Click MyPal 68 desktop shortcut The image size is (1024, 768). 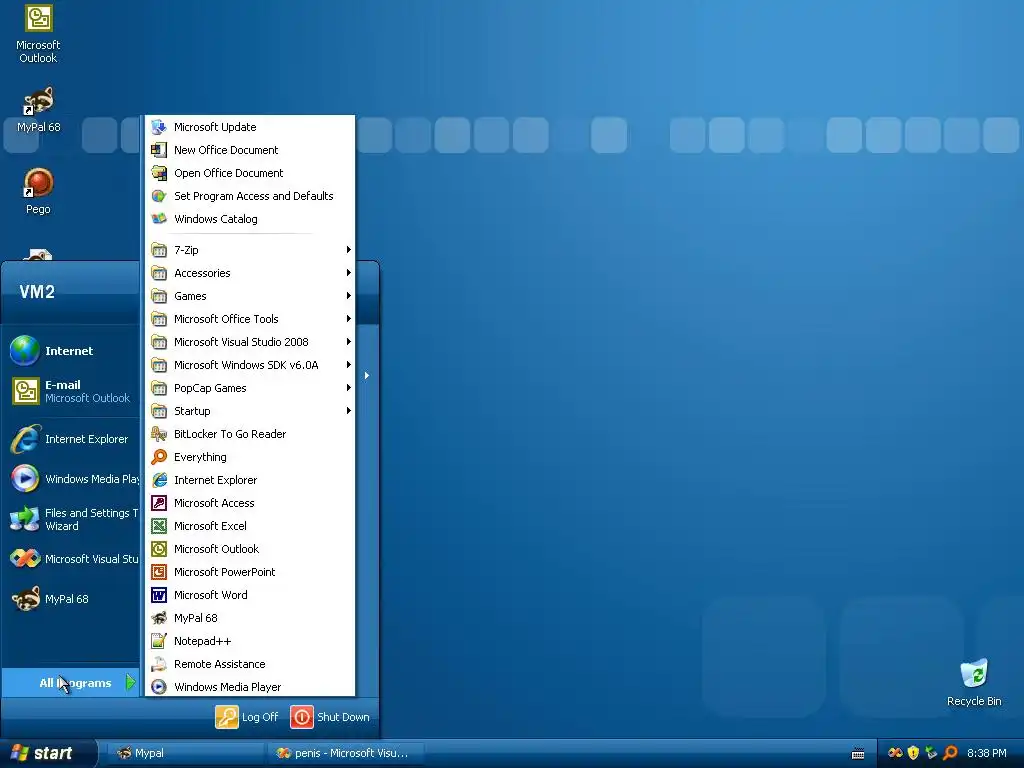click(38, 110)
